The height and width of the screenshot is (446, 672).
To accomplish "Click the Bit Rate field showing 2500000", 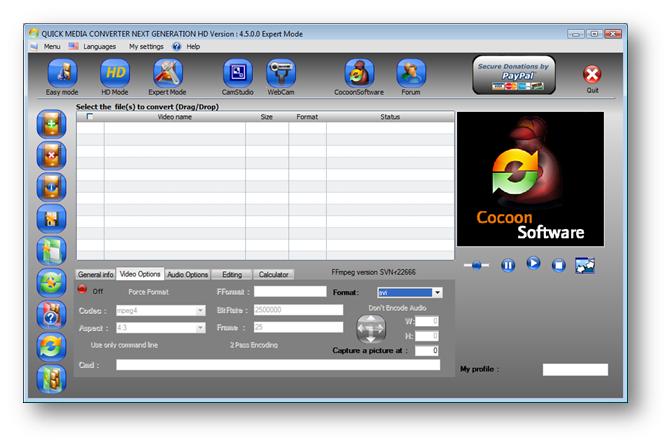I will click(x=298, y=310).
